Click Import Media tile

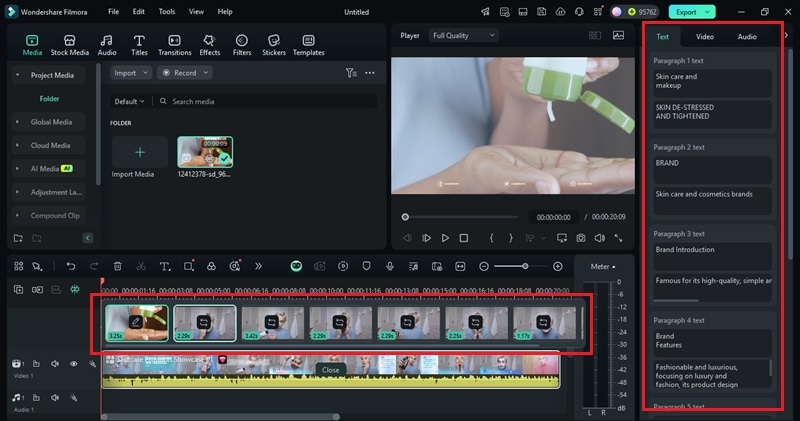[139, 152]
